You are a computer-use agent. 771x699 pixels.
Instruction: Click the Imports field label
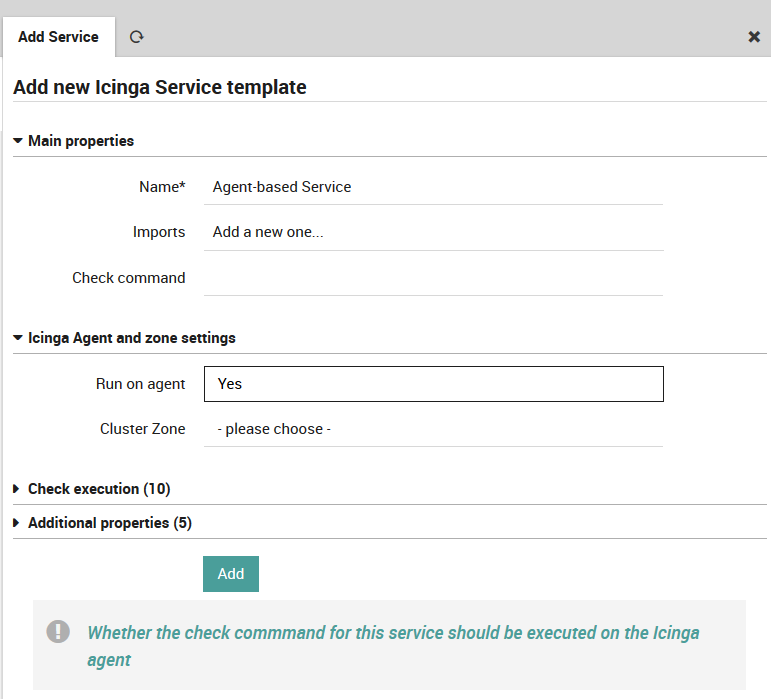pyautogui.click(x=159, y=232)
